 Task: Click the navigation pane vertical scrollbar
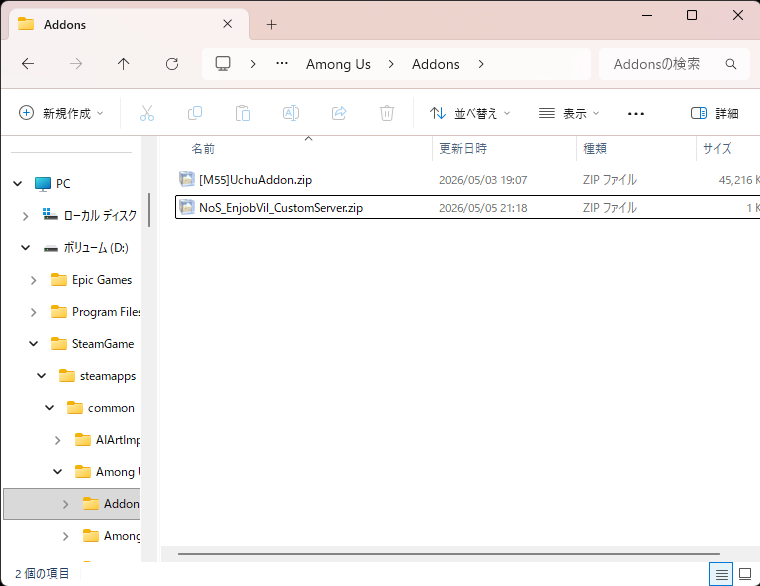pos(149,210)
